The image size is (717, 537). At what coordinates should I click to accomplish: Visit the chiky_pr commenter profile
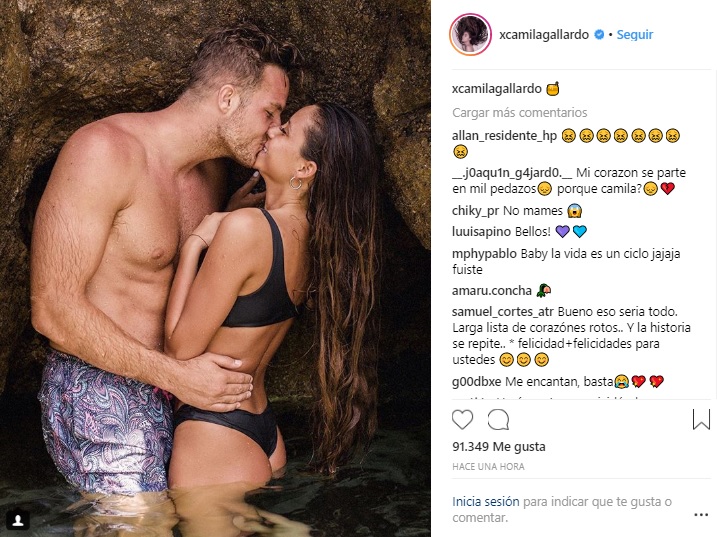(476, 211)
